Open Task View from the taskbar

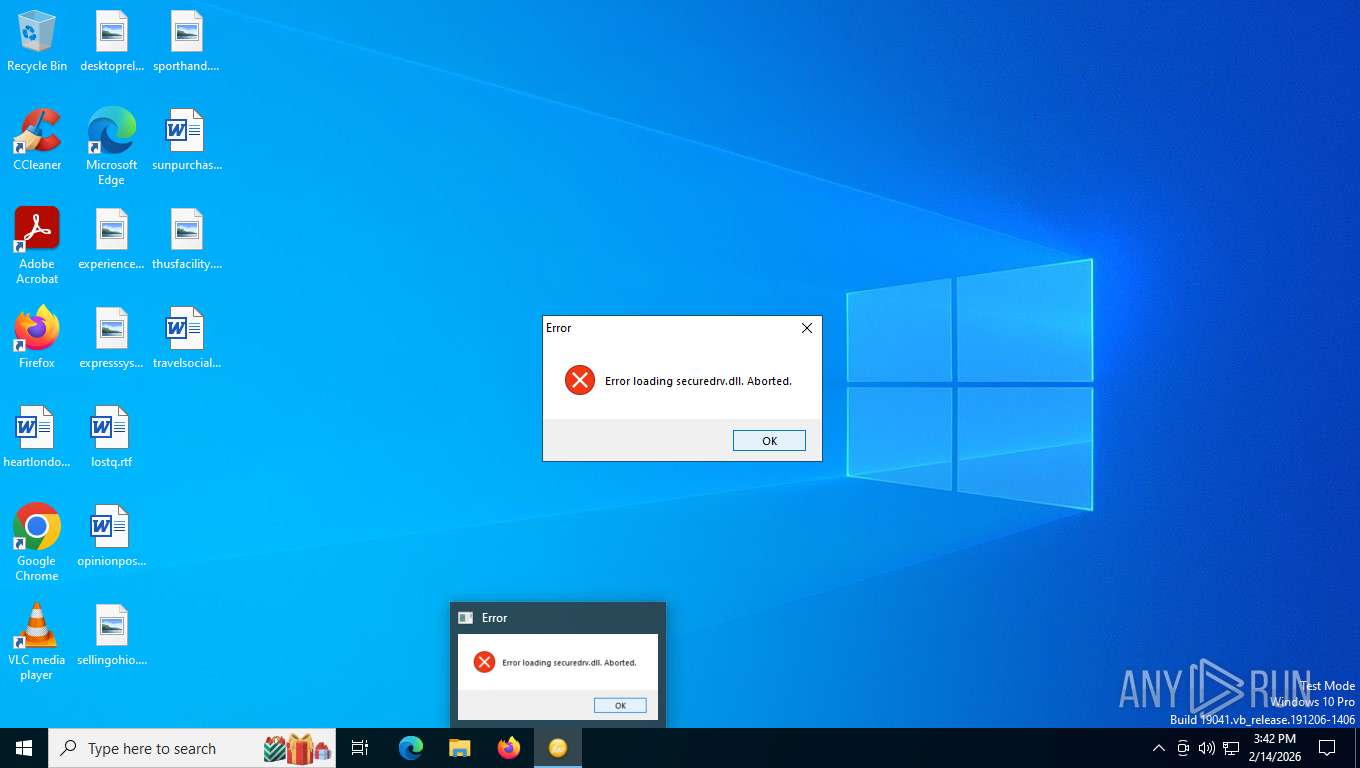[x=360, y=748]
